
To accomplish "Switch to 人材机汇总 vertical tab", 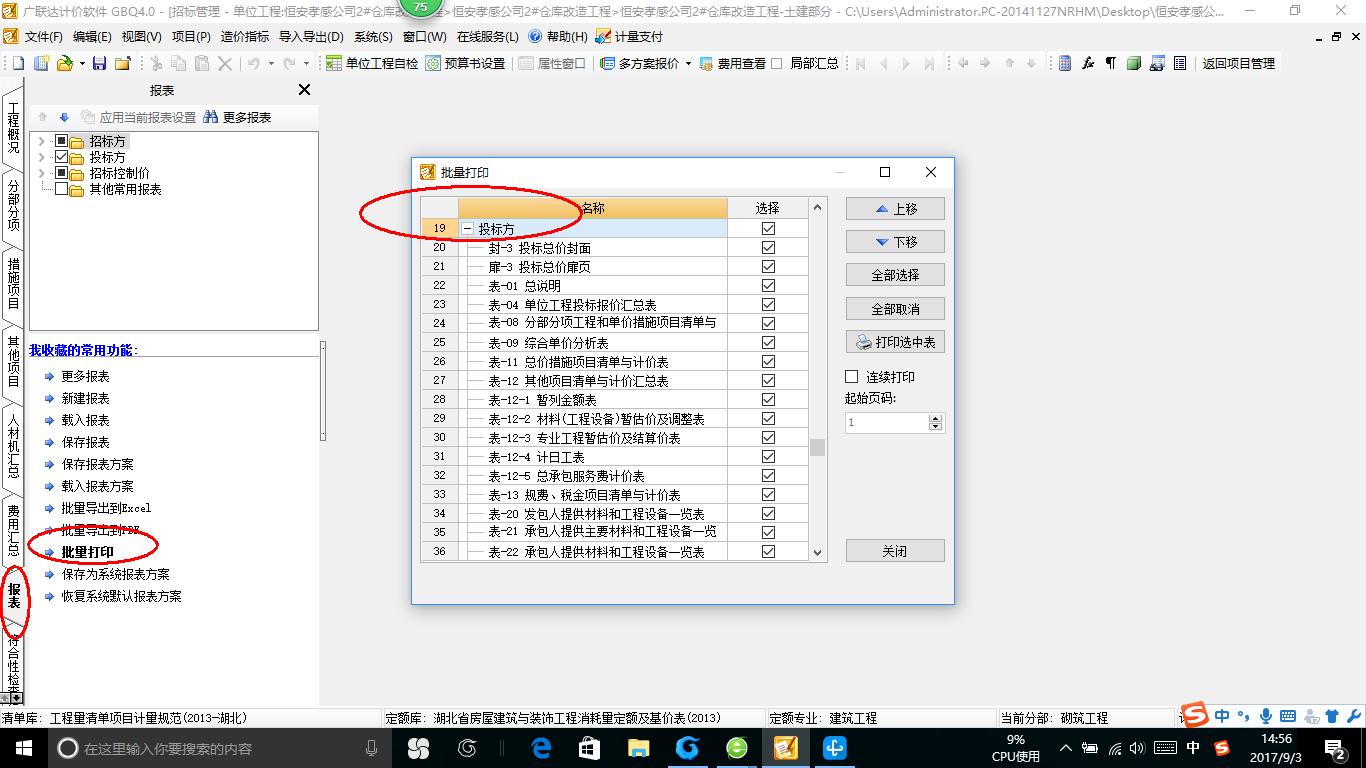I will (x=13, y=447).
